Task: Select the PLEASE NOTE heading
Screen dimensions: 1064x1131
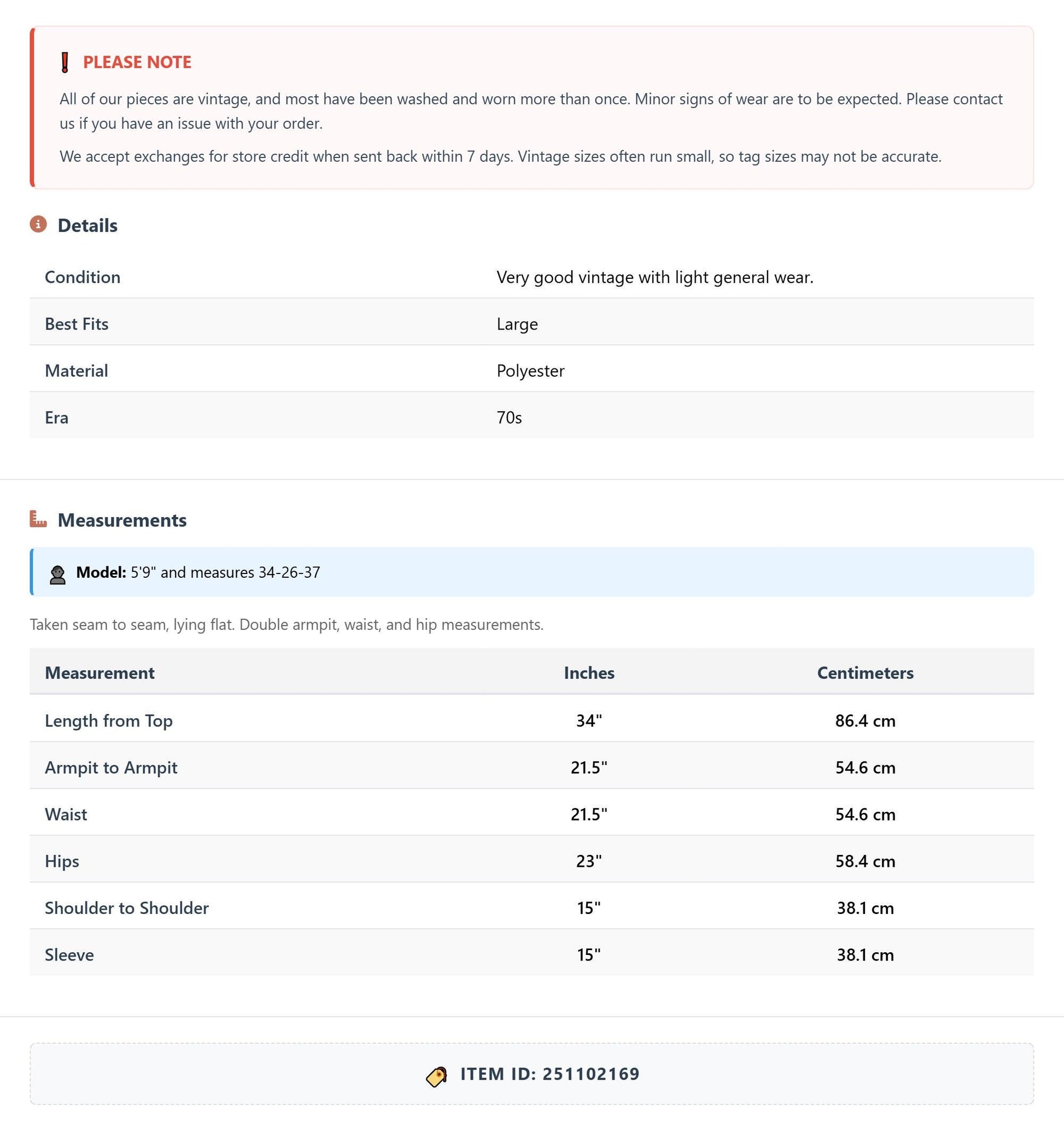Action: tap(137, 62)
